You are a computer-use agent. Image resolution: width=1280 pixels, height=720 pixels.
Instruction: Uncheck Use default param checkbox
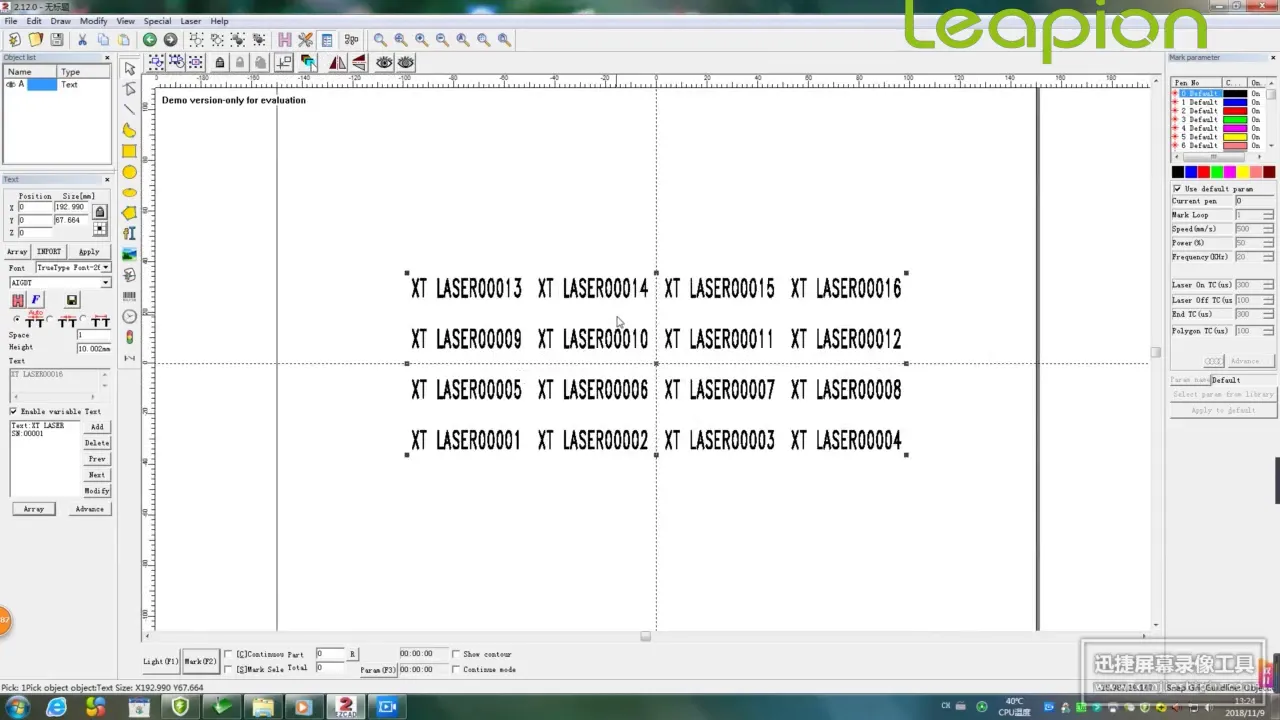click(1177, 188)
